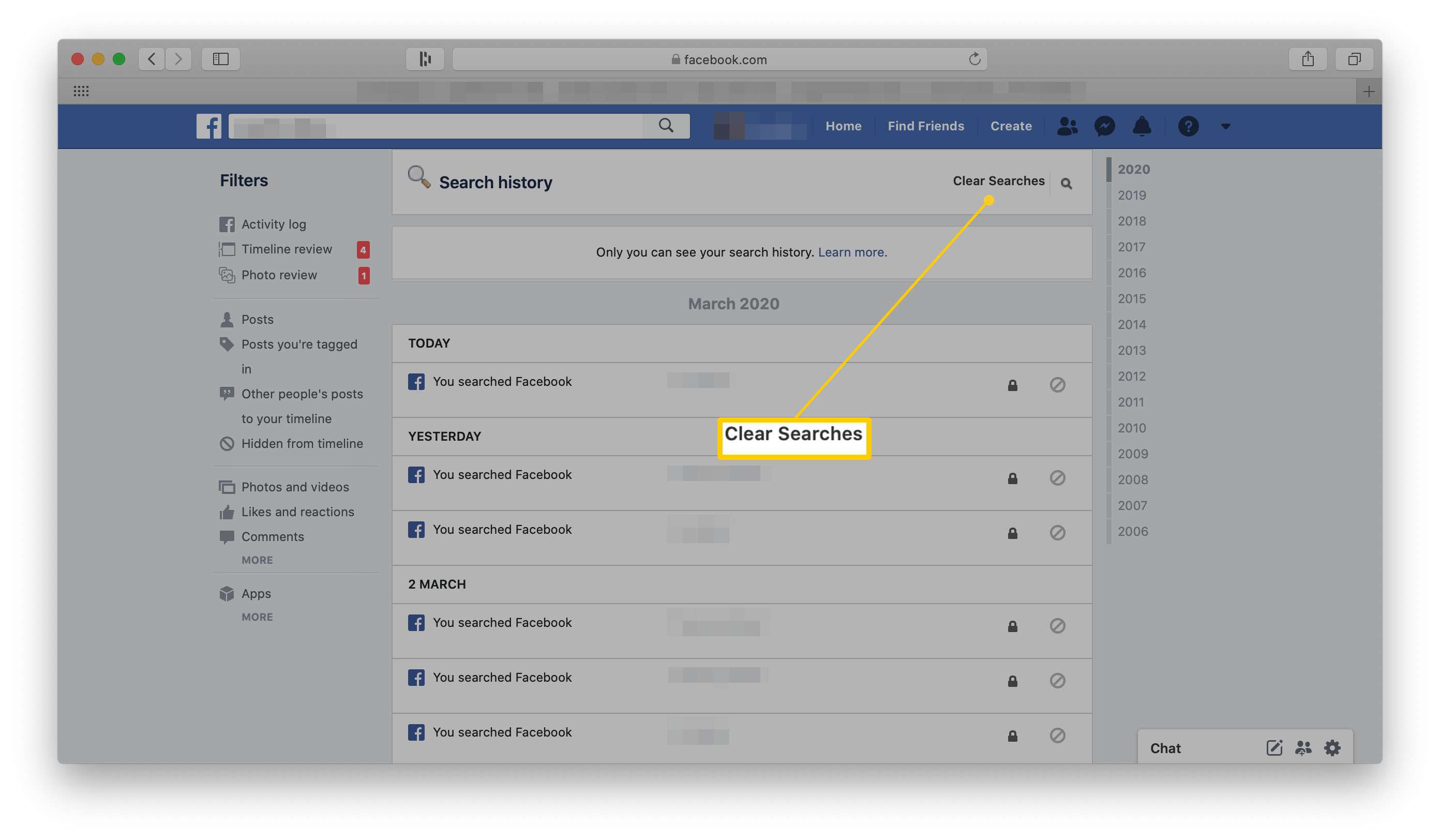This screenshot has width=1440, height=840.
Task: Click the lock icon in third 2 MARCH row
Action: (1012, 736)
